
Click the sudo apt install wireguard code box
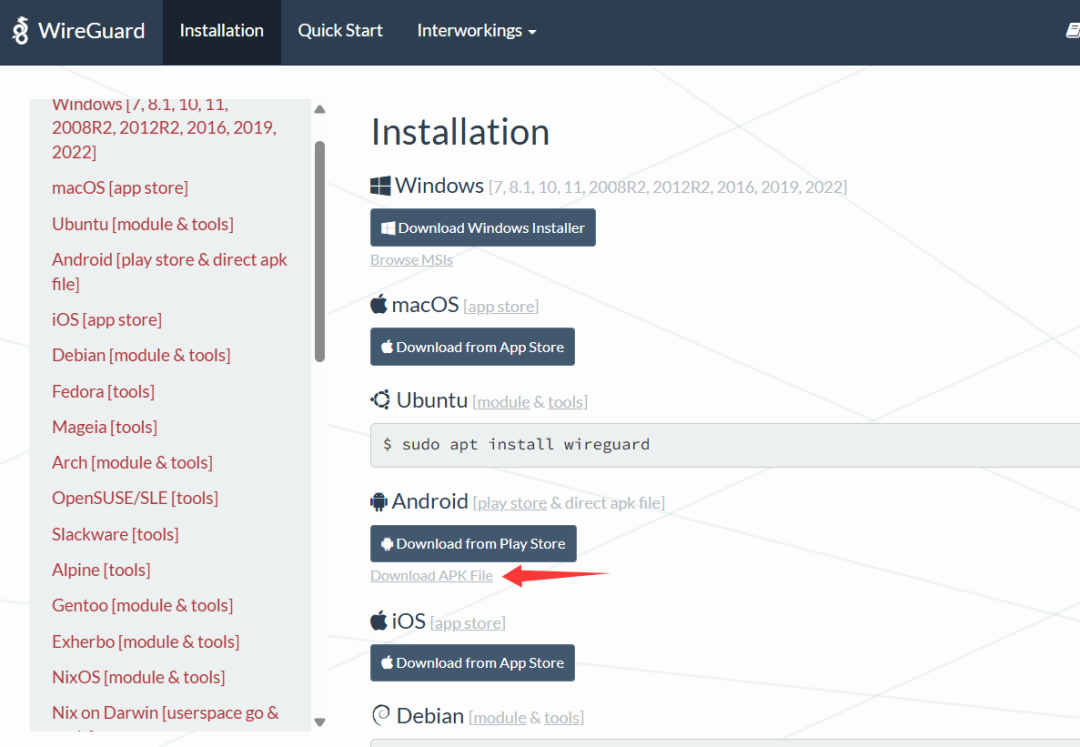pyautogui.click(x=720, y=444)
